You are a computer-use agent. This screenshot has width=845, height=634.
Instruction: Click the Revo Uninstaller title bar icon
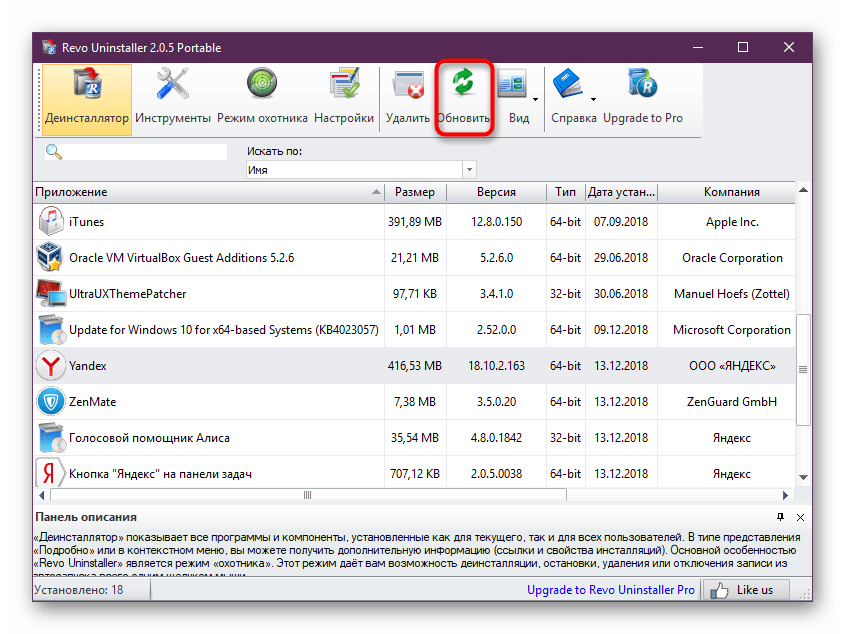coord(50,47)
